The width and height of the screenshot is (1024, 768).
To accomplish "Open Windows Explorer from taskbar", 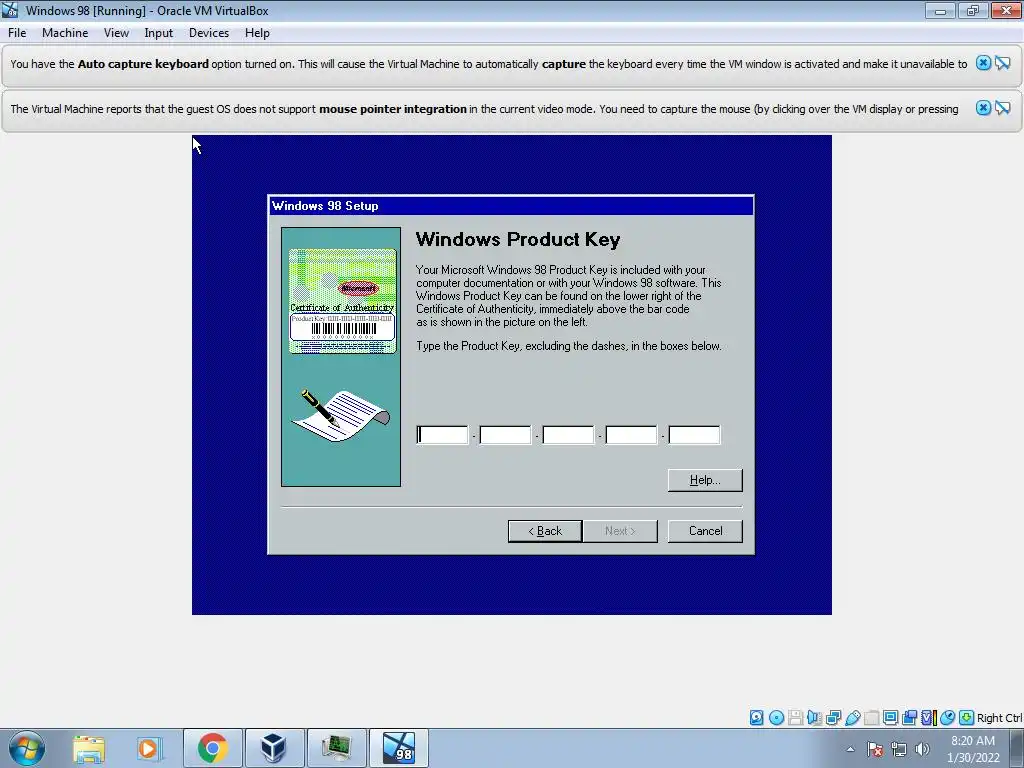I will (89, 748).
